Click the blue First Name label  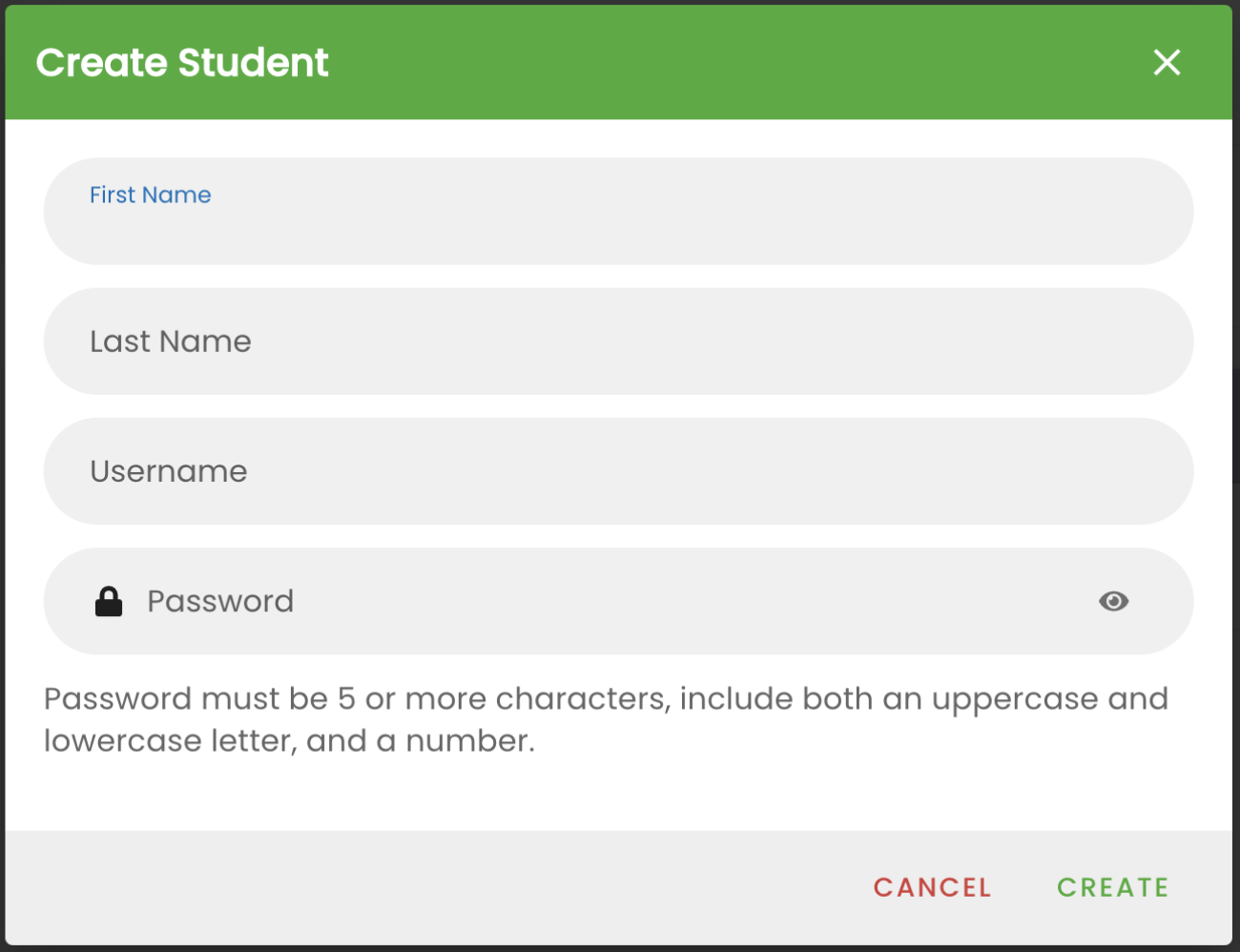click(150, 195)
